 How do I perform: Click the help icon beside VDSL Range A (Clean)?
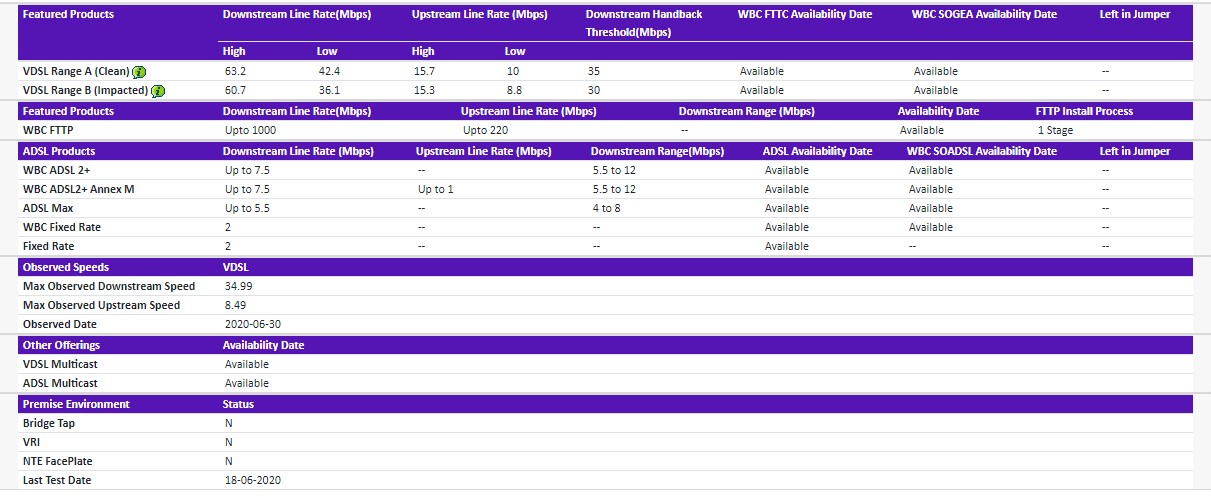tap(140, 72)
